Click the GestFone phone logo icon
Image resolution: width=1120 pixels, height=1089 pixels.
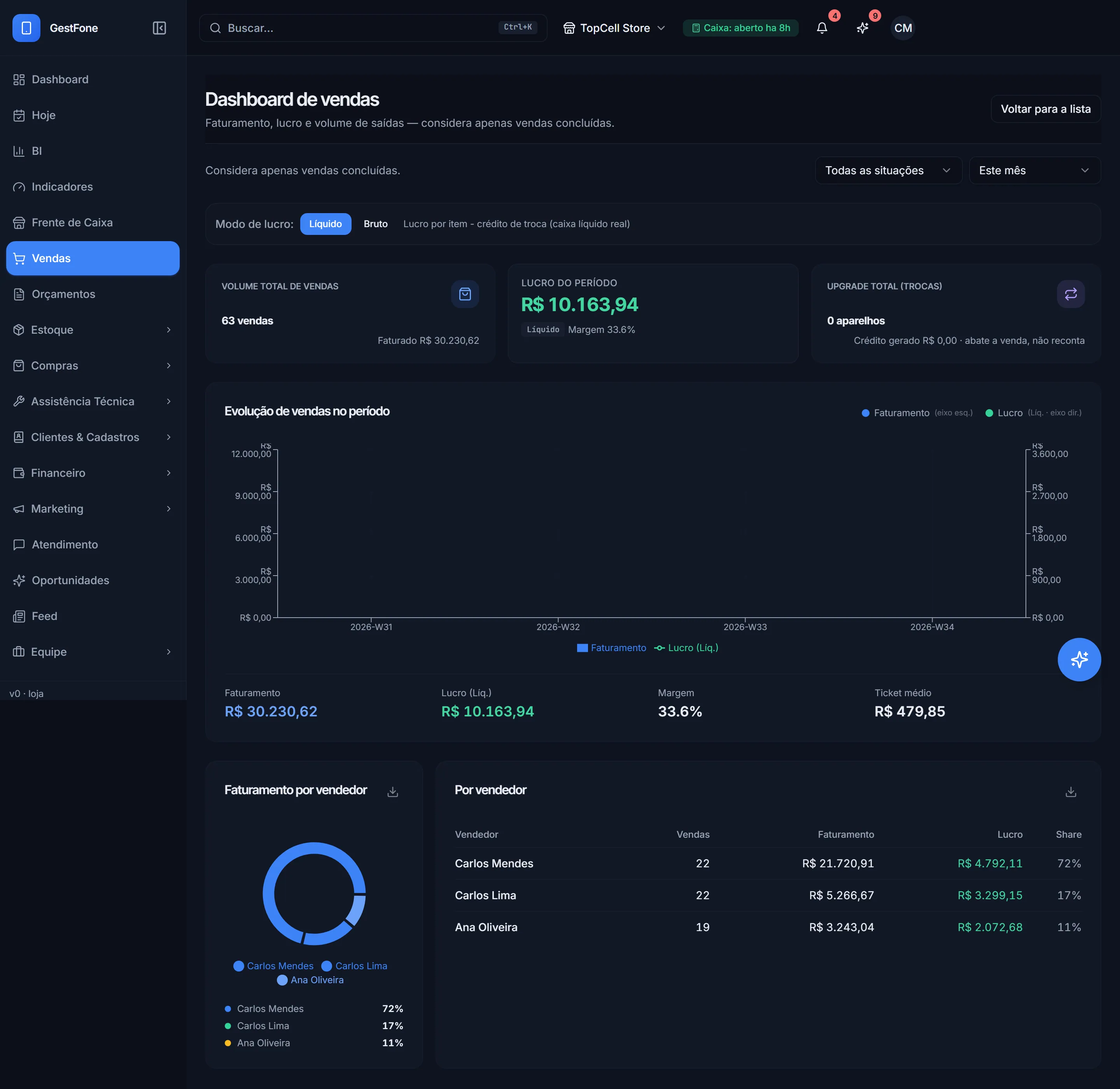tap(26, 28)
